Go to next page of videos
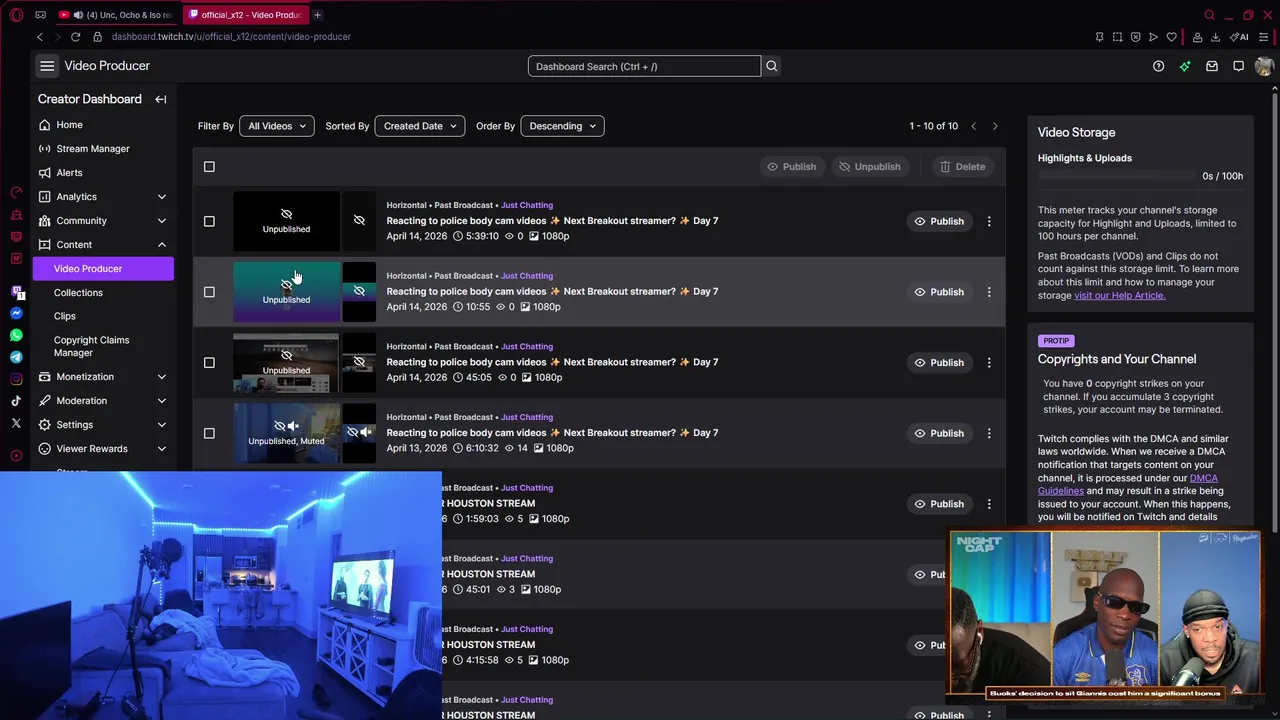This screenshot has height=720, width=1280. click(995, 126)
